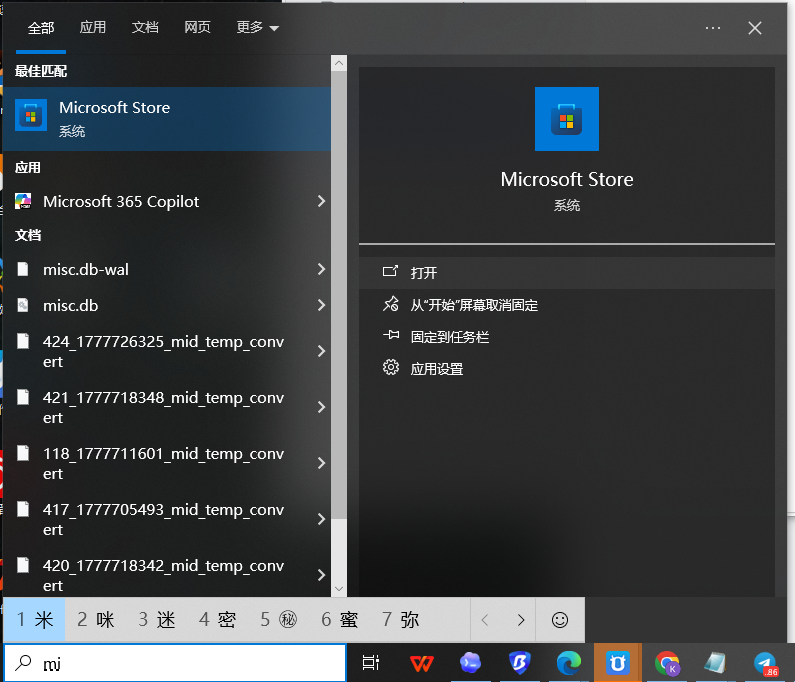Open the 更多 dropdown menu

pos(258,27)
